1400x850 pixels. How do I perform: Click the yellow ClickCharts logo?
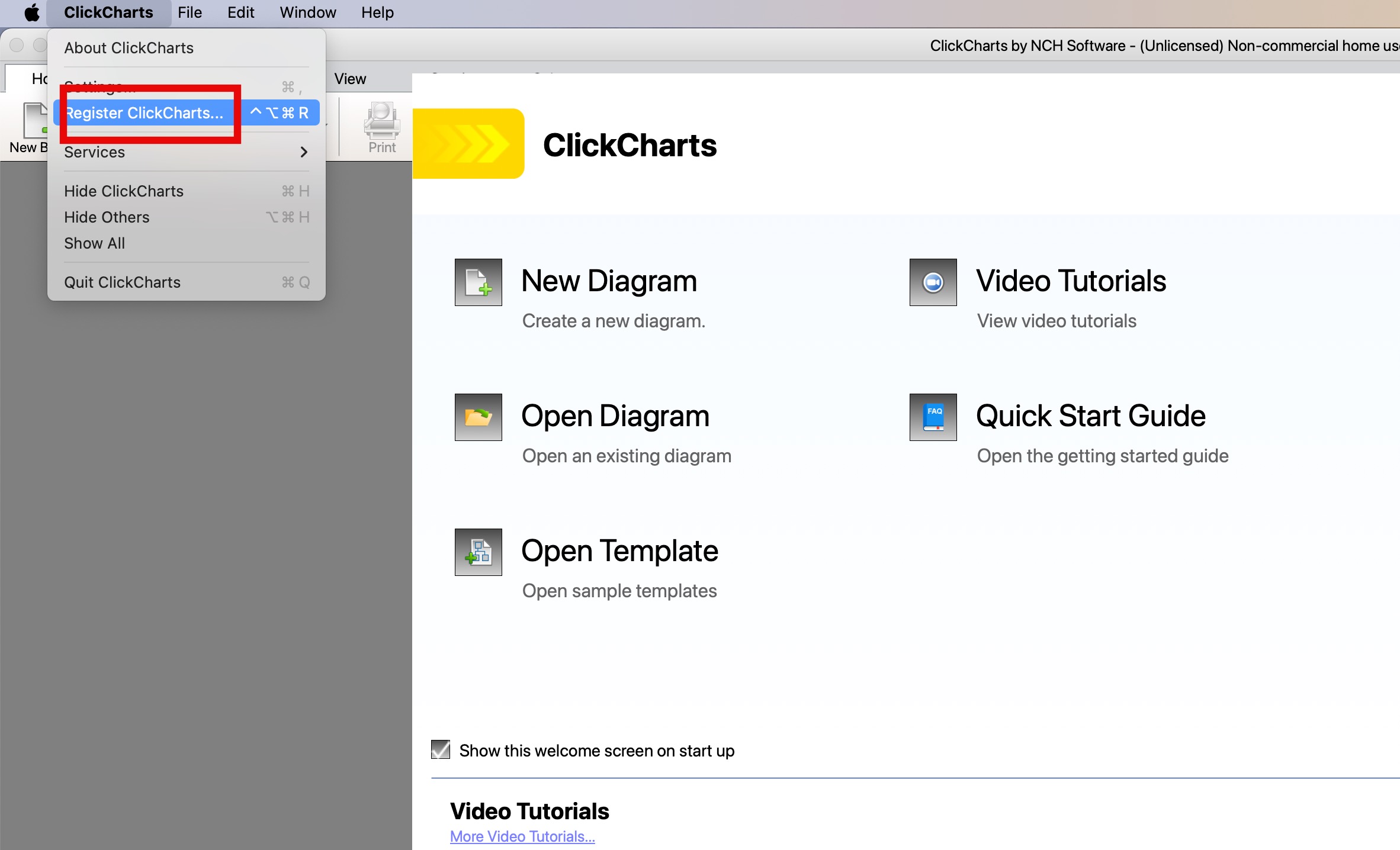[x=468, y=144]
